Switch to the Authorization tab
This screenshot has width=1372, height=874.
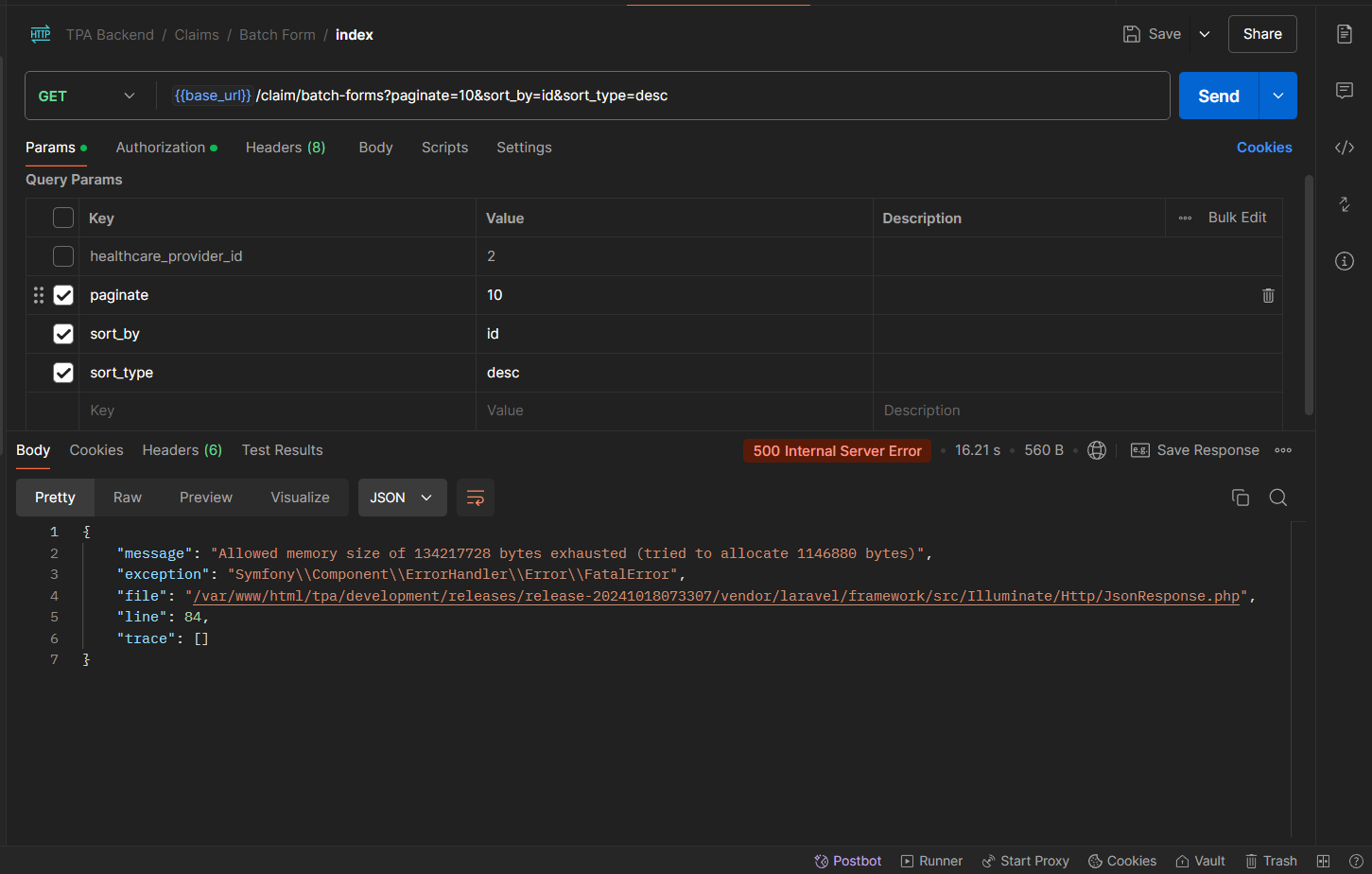[161, 148]
